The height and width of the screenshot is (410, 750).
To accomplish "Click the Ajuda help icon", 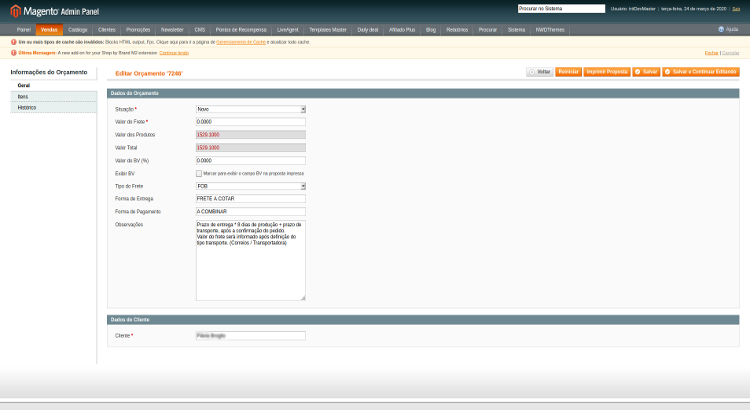I will [721, 29].
